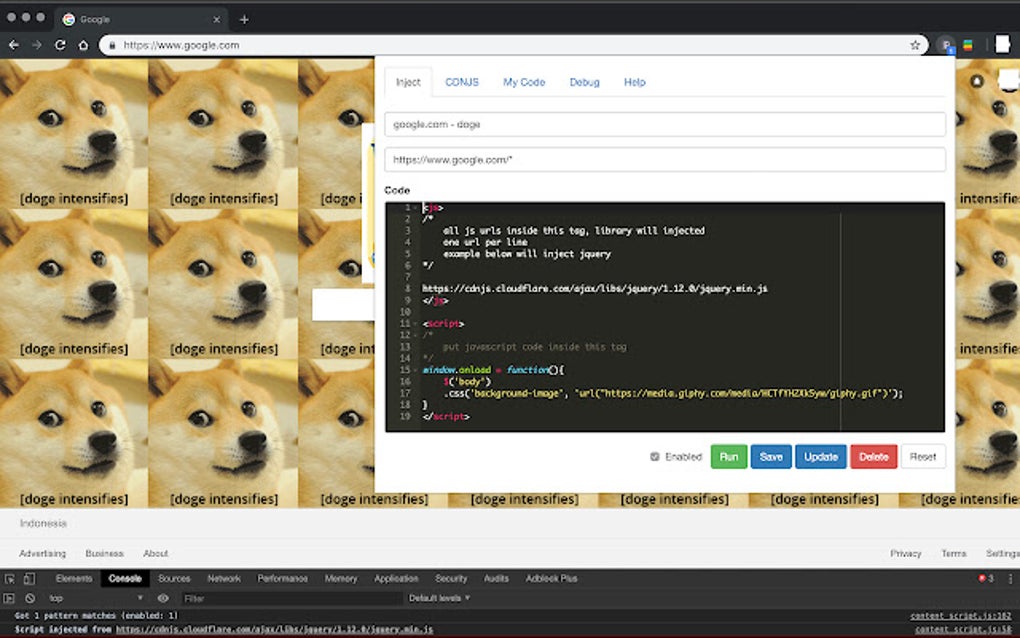Open the DevTools three-dot menu
The width and height of the screenshot is (1020, 638).
coord(1010,578)
